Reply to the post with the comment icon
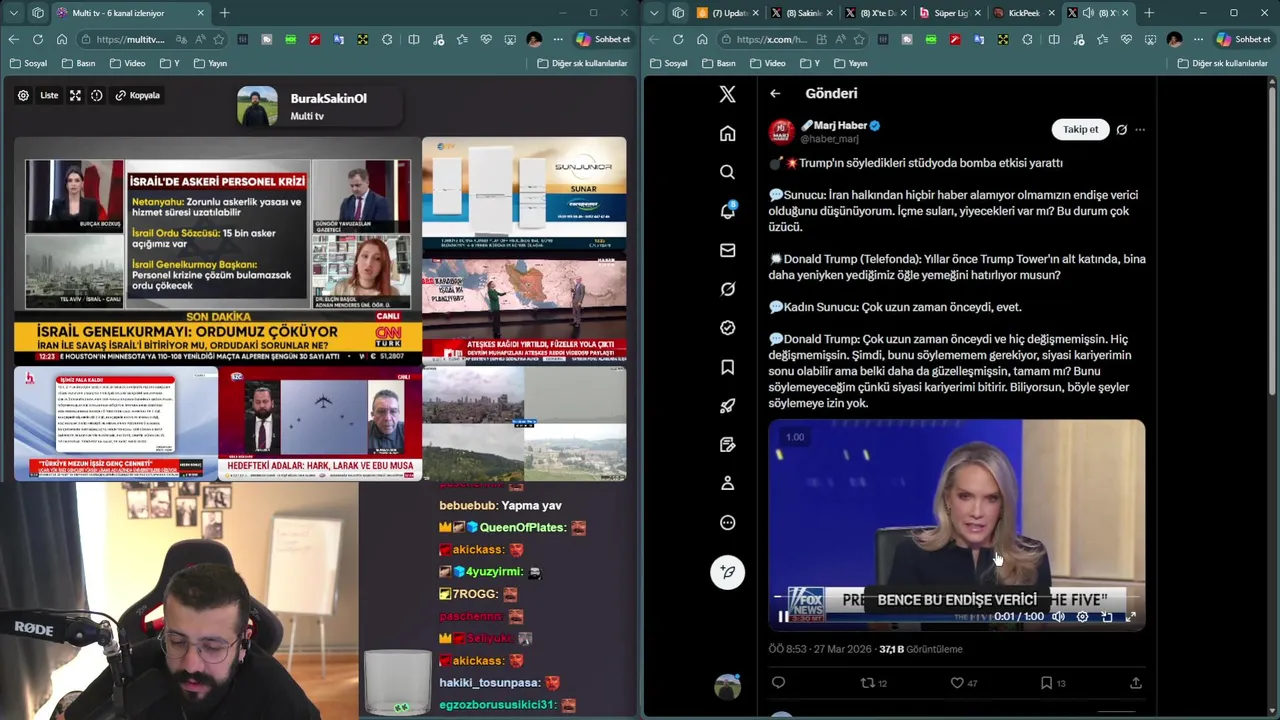Image resolution: width=1280 pixels, height=720 pixels. click(x=778, y=683)
